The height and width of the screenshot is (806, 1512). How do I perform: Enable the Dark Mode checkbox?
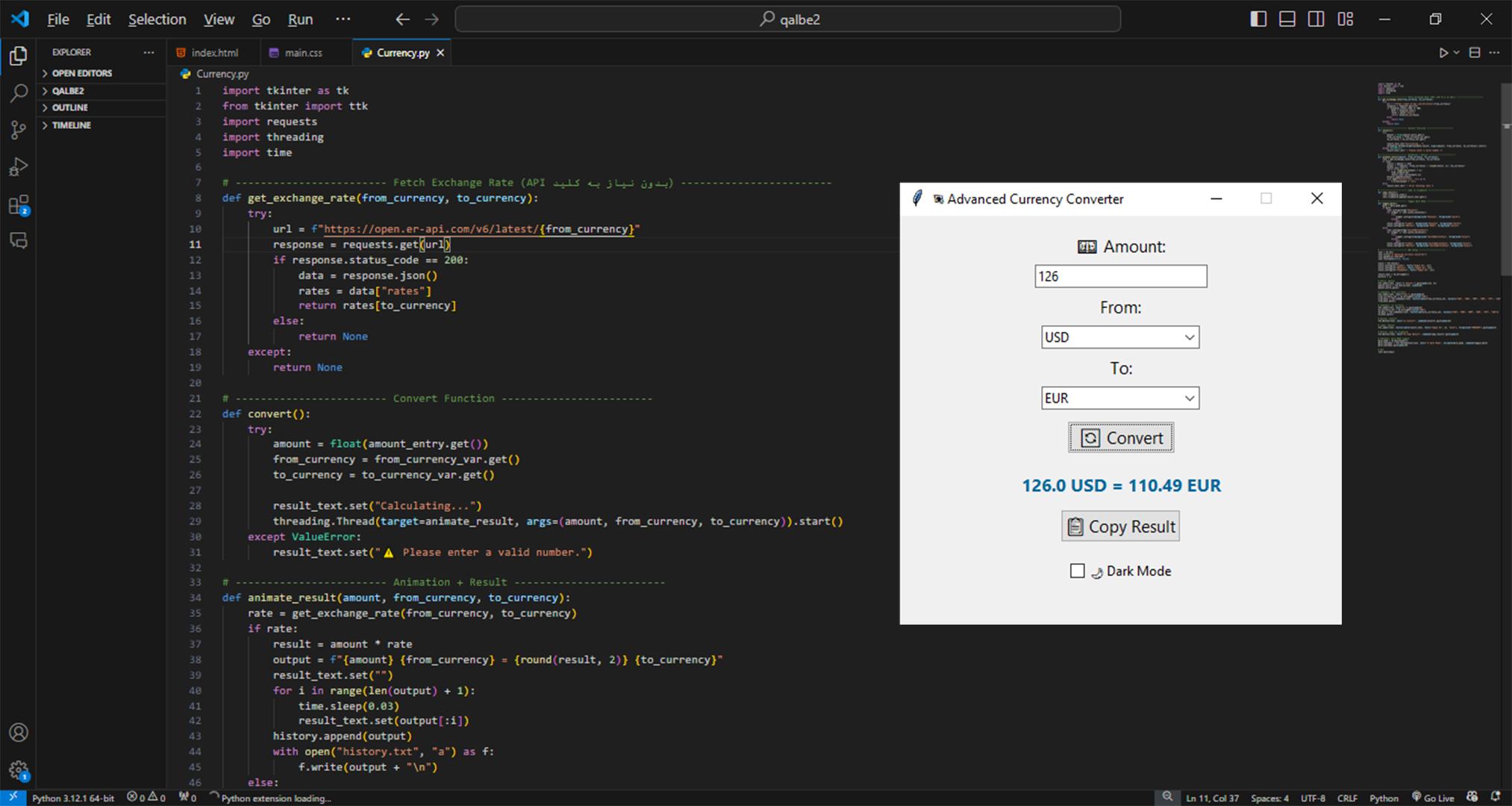[1077, 571]
